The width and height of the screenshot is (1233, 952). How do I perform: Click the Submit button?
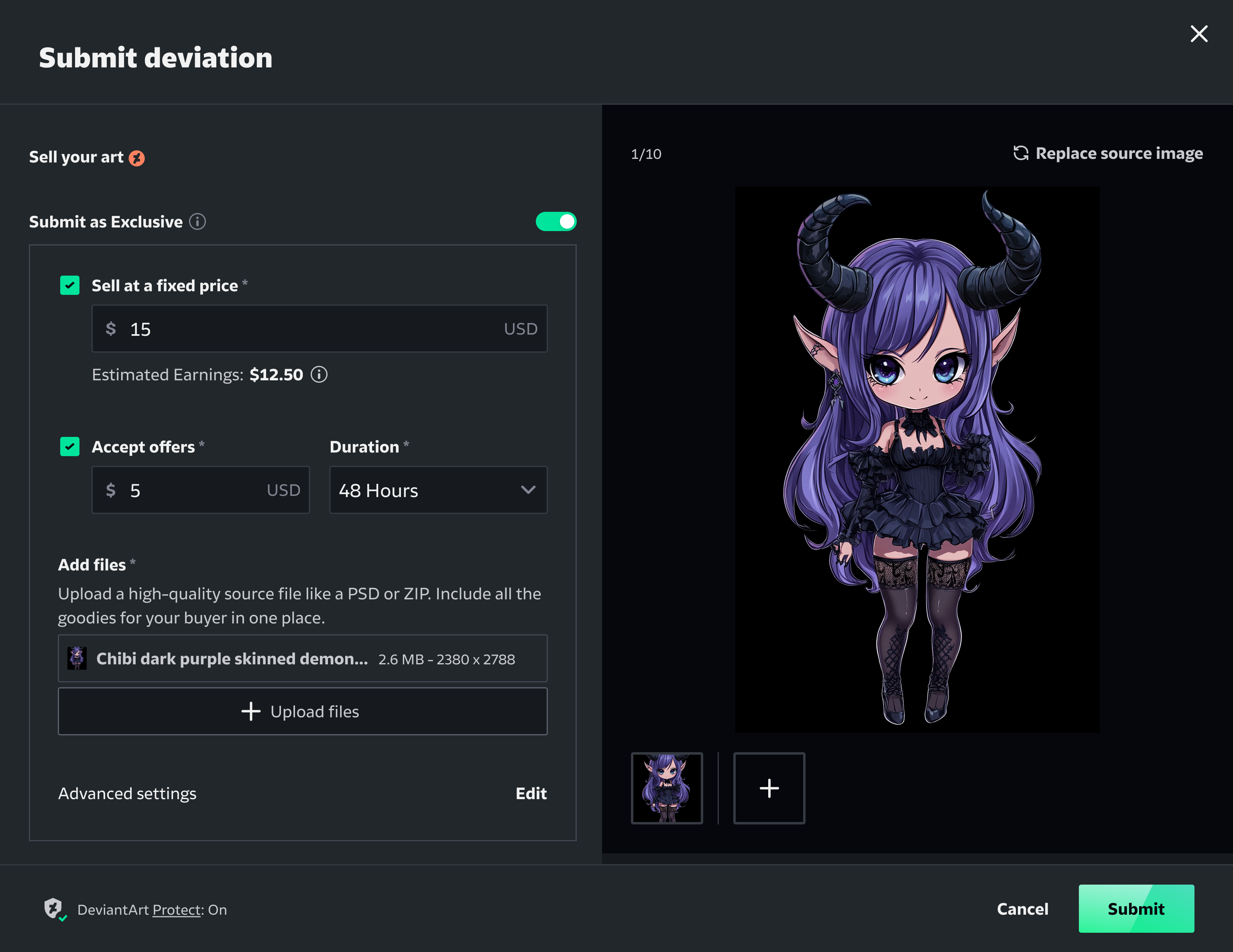(1135, 909)
